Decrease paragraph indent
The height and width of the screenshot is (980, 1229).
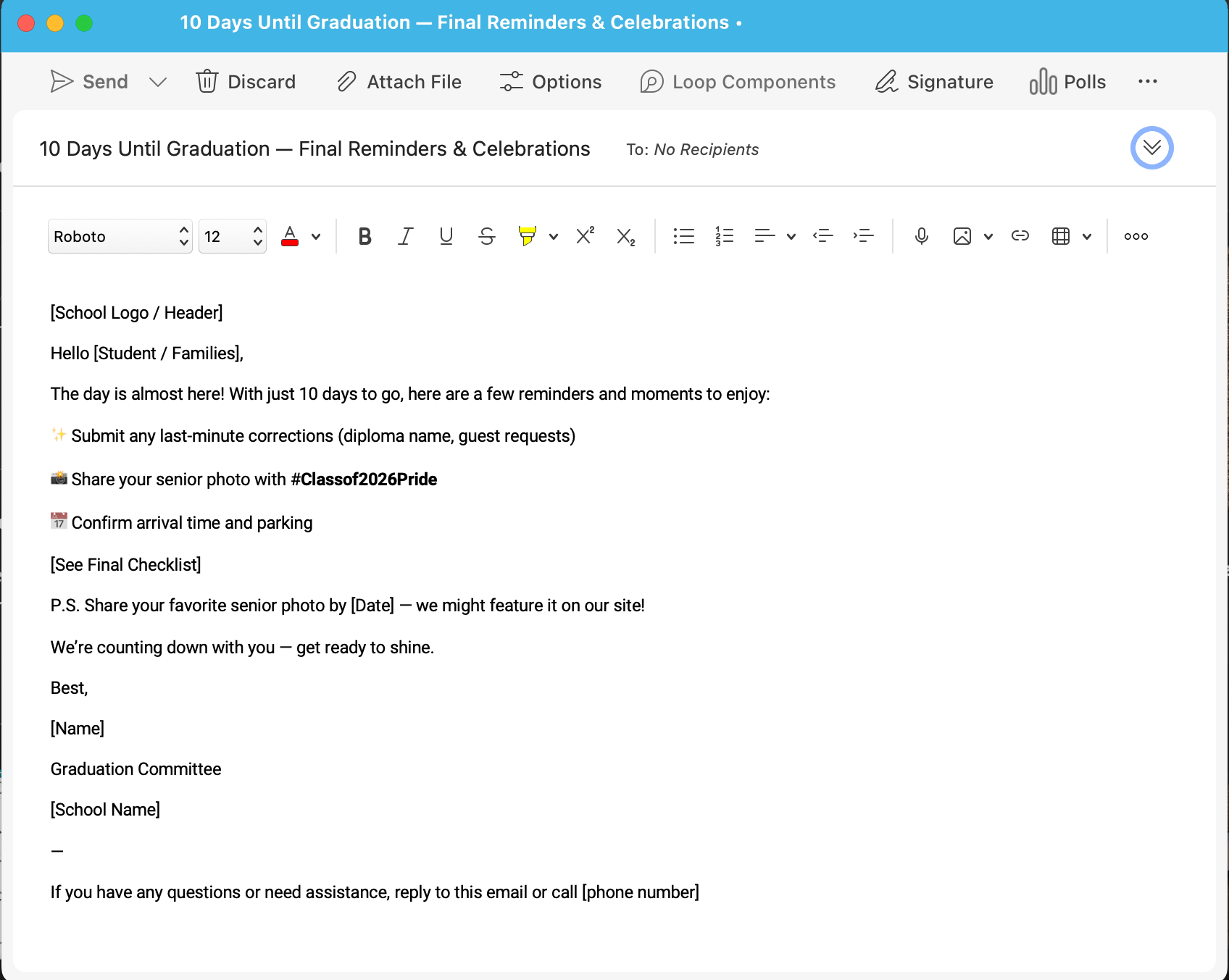823,236
